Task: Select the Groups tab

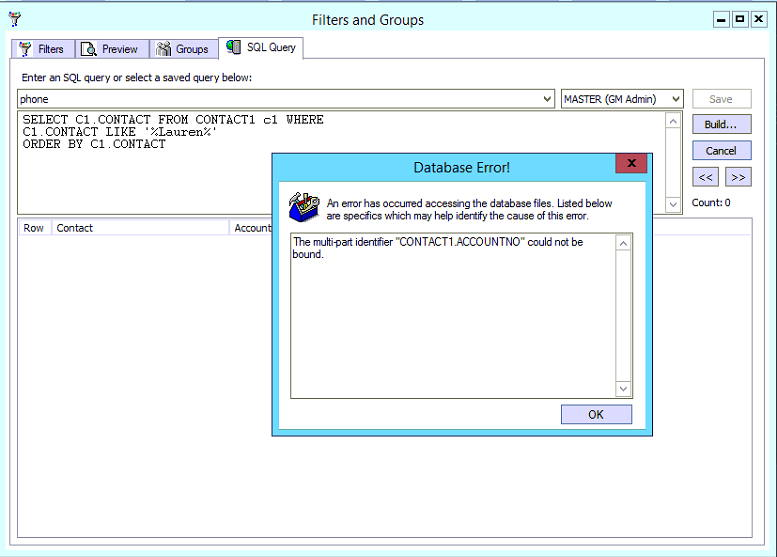Action: (183, 49)
